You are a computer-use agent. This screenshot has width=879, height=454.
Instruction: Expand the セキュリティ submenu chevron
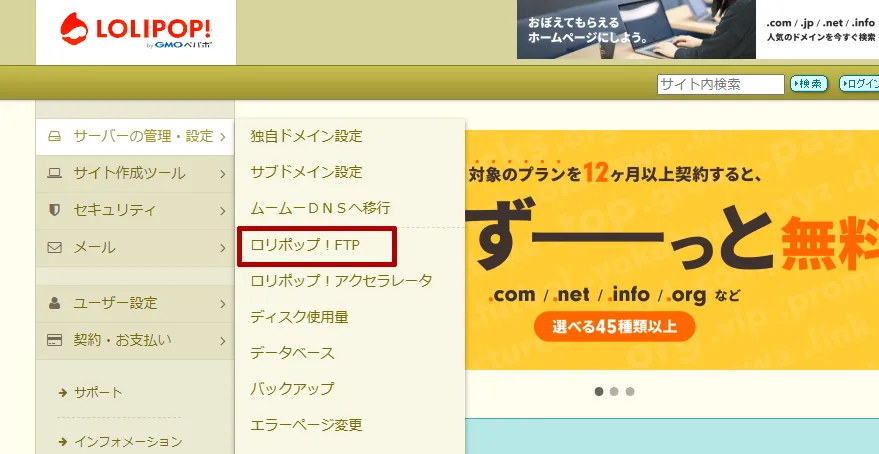pos(221,210)
